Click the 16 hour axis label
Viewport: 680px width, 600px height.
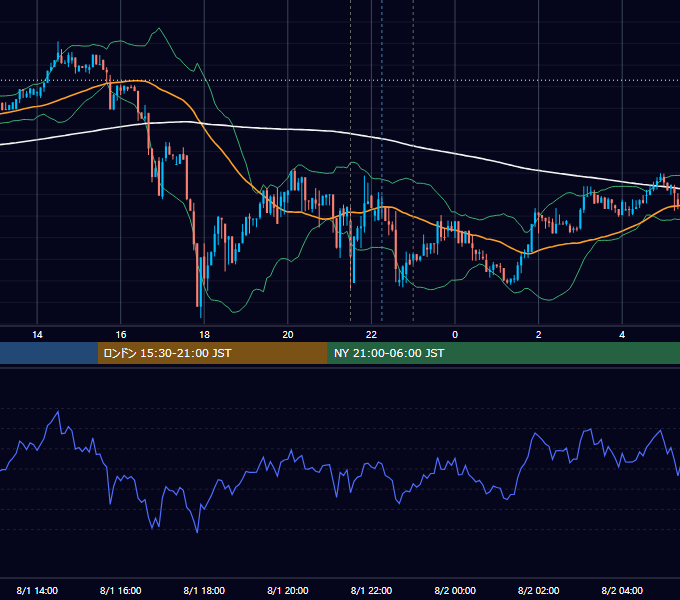coord(121,335)
